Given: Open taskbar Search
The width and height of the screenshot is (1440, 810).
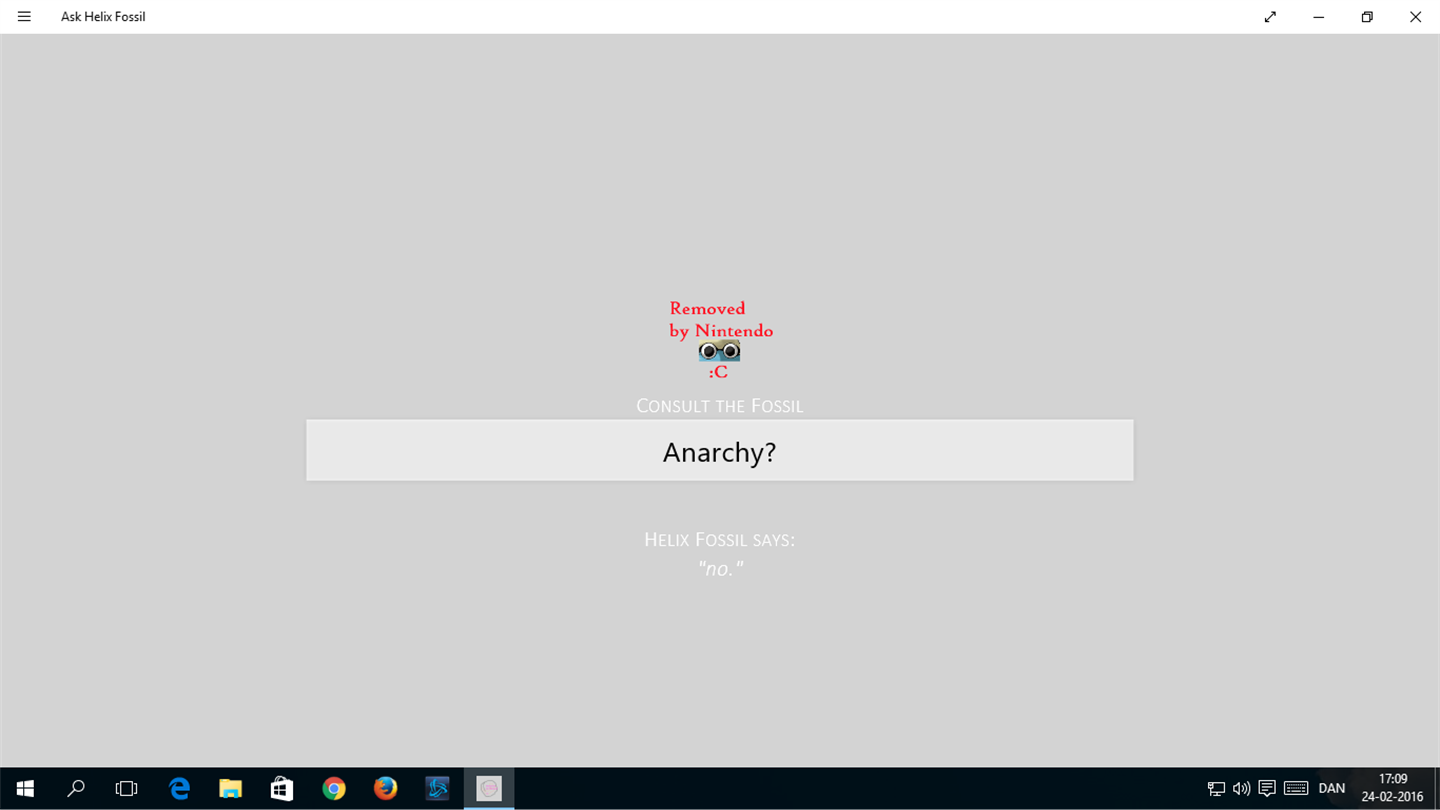Looking at the screenshot, I should [76, 789].
